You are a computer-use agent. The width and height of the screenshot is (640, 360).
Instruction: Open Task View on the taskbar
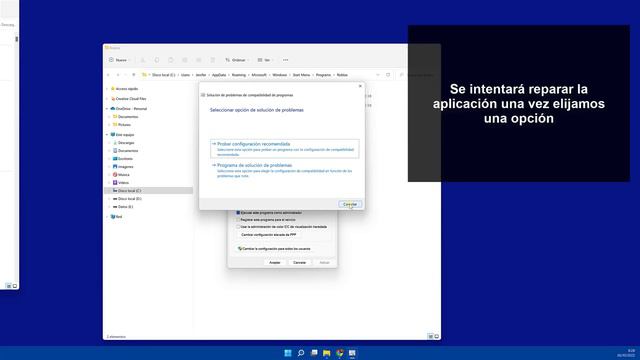tap(314, 353)
